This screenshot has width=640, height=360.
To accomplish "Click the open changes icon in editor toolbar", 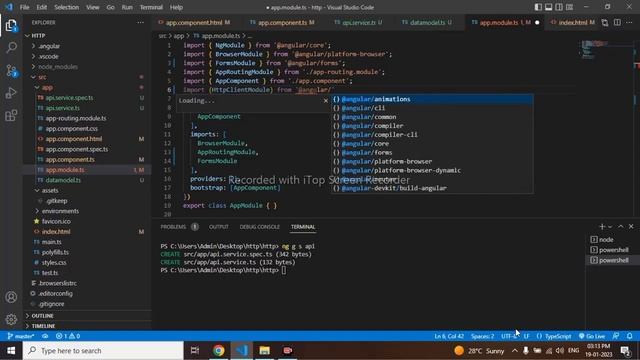I will coord(604,22).
